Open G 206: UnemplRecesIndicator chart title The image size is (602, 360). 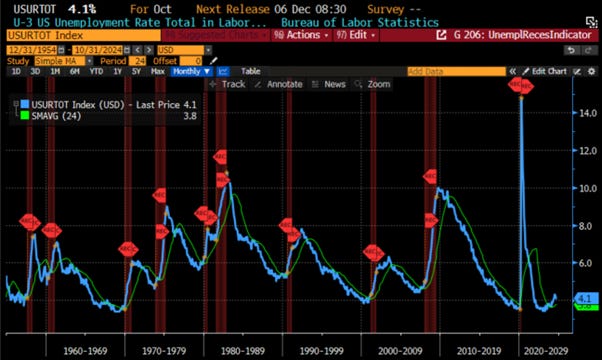(x=522, y=35)
